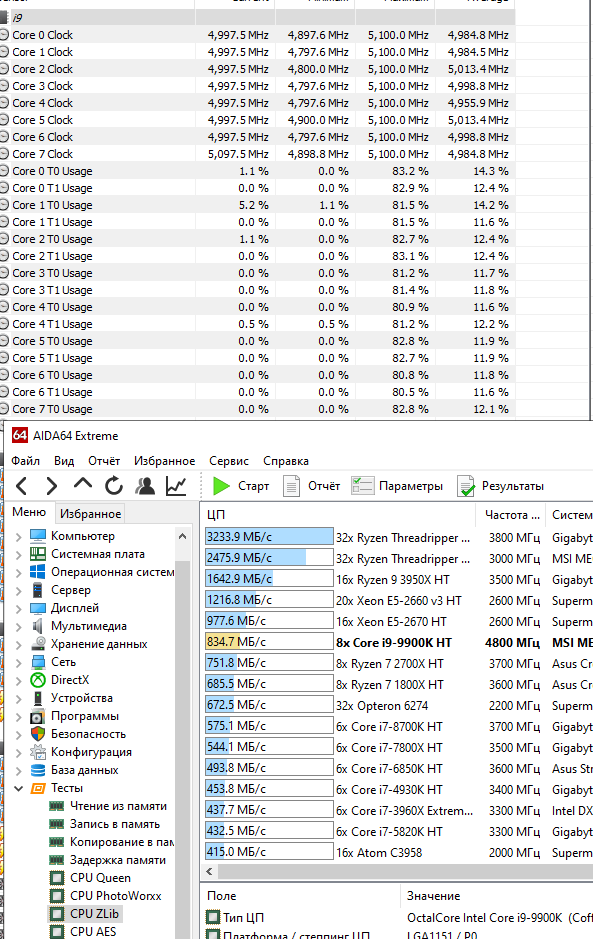Viewport: 593px width, 939px height.
Task: Open the graph chart icon in toolbar
Action: (176, 486)
